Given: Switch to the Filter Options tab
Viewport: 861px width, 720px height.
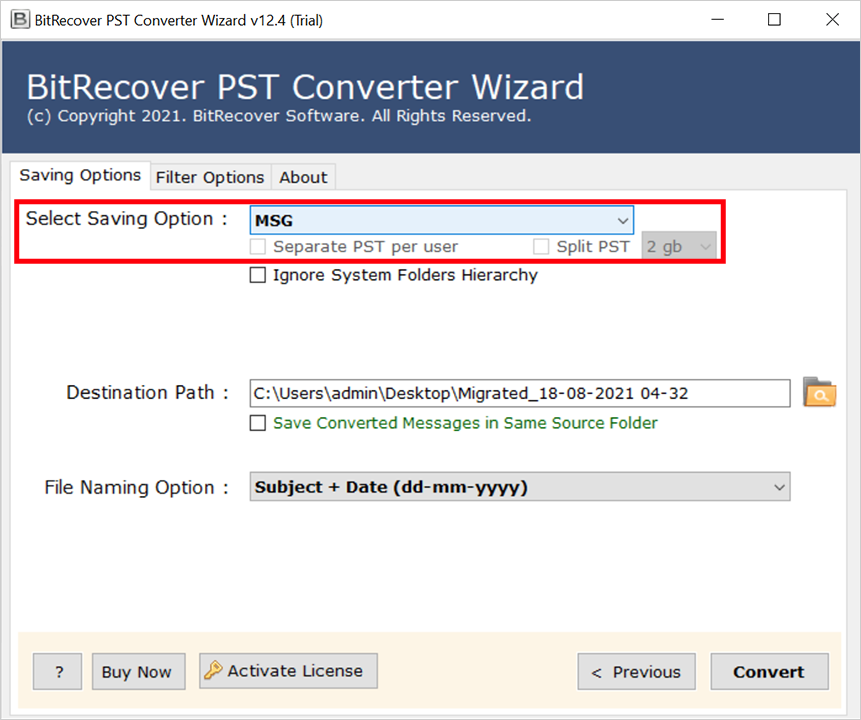Looking at the screenshot, I should click(x=210, y=177).
